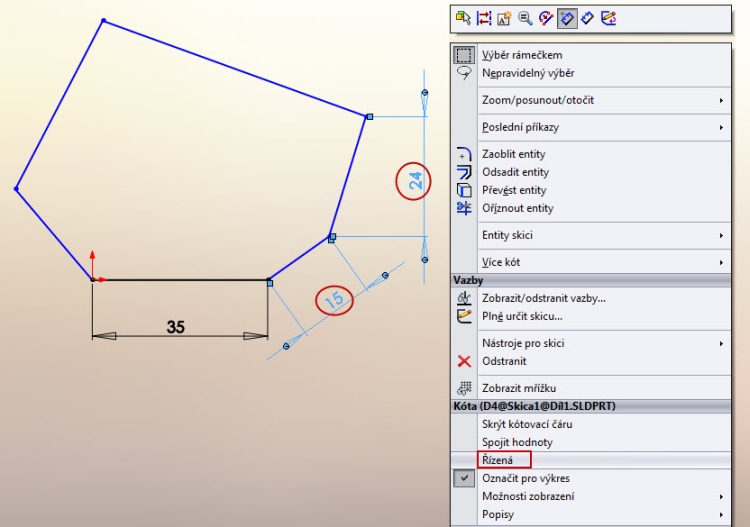The width and height of the screenshot is (750, 527).
Task: Click the upper-right drag handle of dimension 15
Action: (386, 275)
